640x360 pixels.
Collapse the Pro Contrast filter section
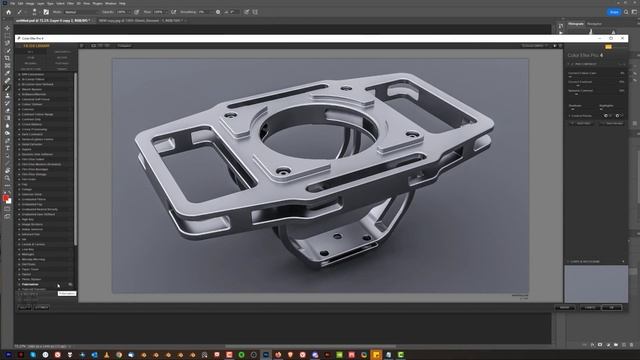569,64
